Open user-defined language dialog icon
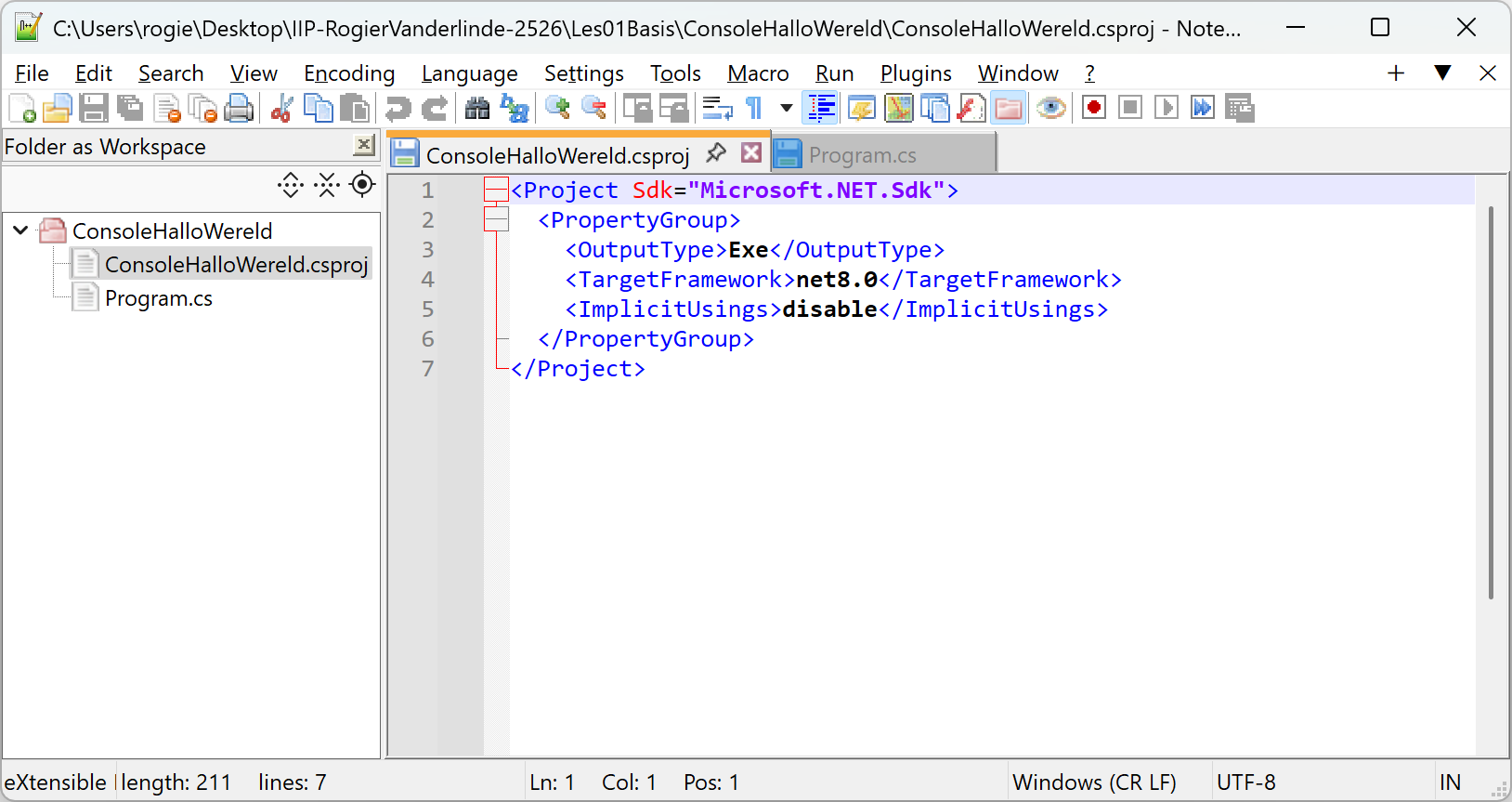Screen dimensions: 1512x802 862,109
